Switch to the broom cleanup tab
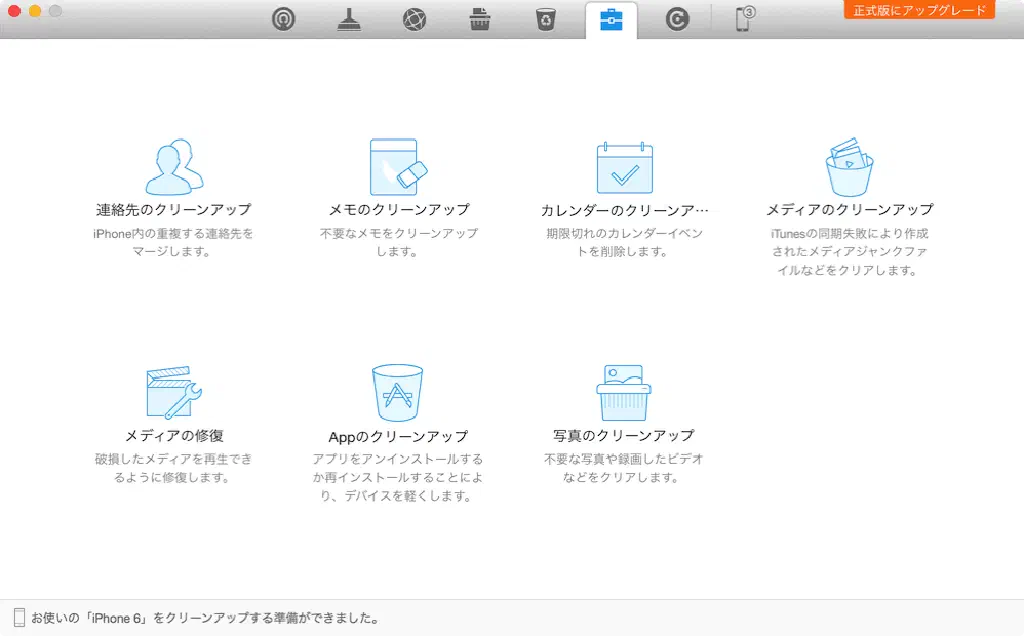Screen dimensions: 1024x636 pyautogui.click(x=349, y=20)
